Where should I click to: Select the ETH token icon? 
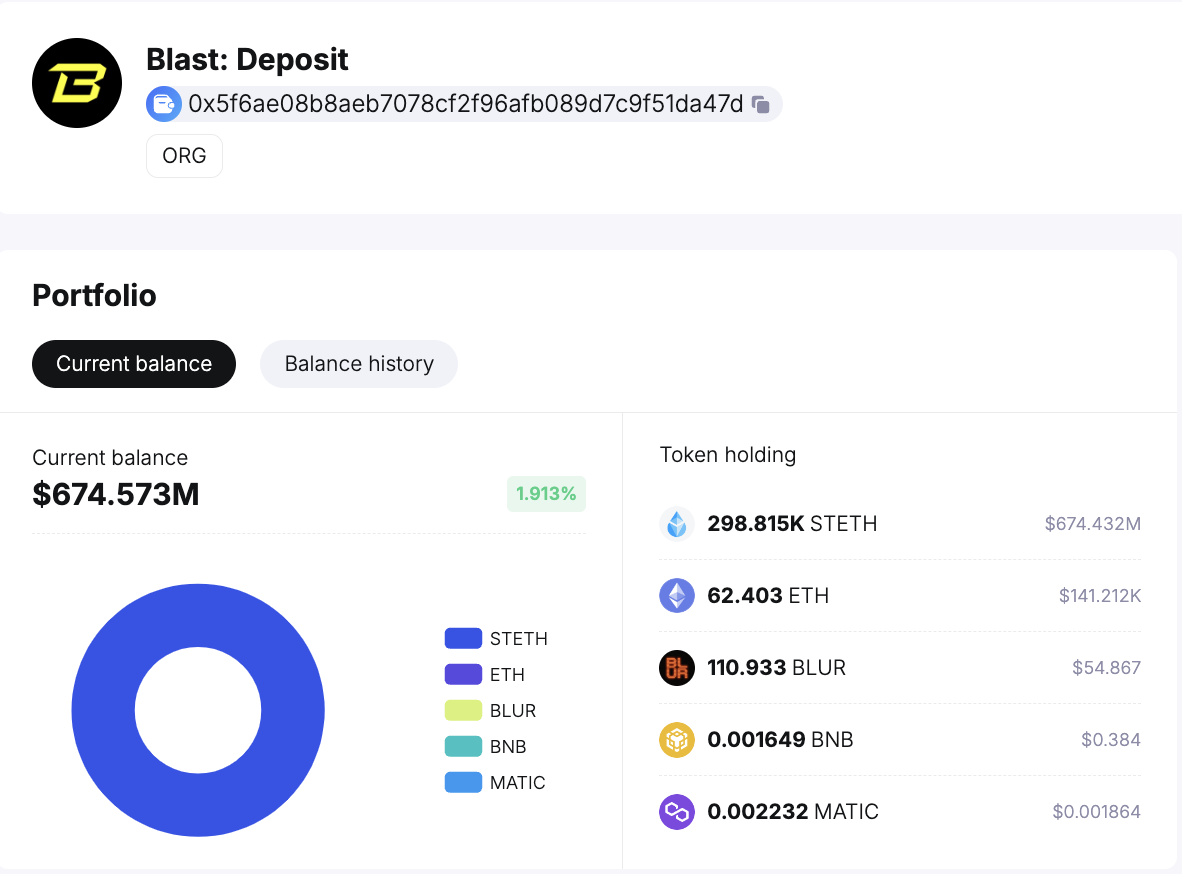click(x=677, y=595)
